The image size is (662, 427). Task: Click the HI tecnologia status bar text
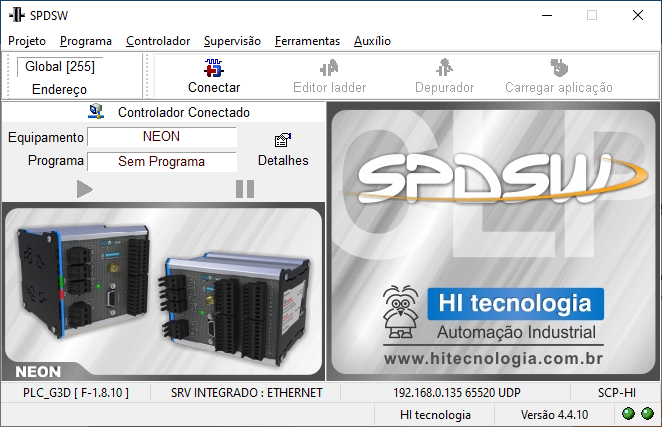pos(435,415)
